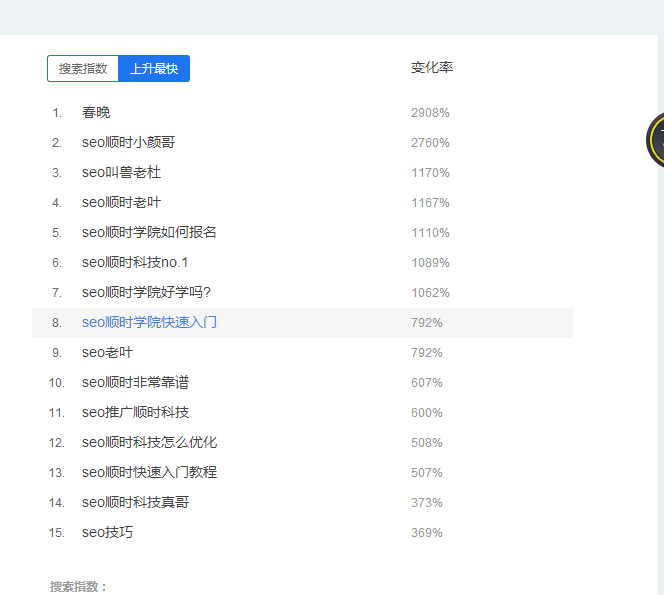Viewport: 664px width, 595px height.
Task: Click keyword seo顺时科技no.1
Action: click(135, 263)
